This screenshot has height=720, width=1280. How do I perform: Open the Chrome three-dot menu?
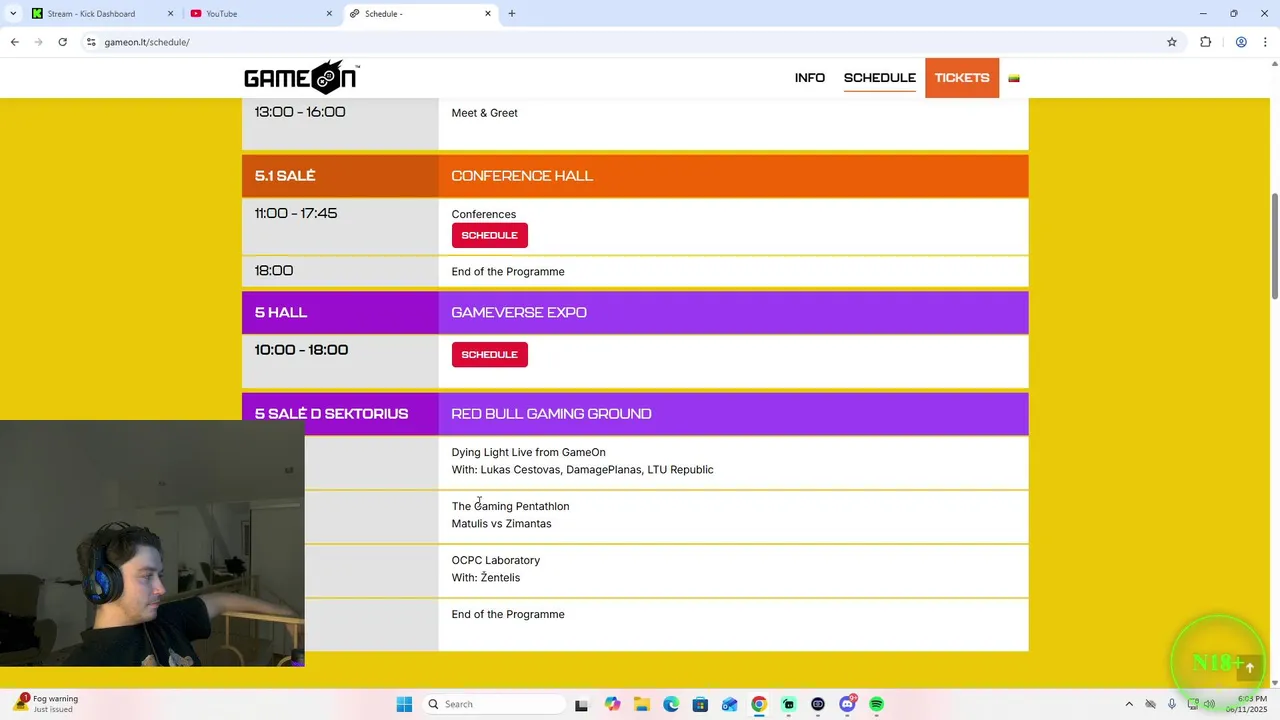[1266, 42]
